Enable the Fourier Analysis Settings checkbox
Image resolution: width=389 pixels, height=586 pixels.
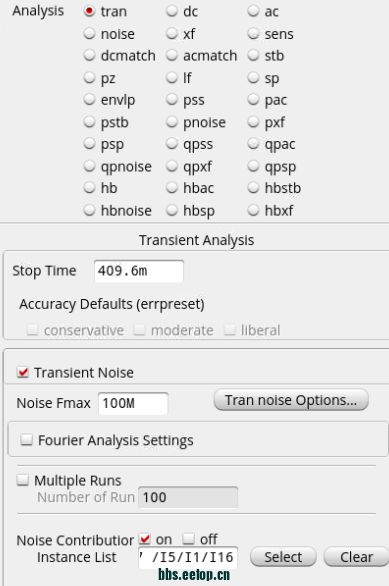coord(27,440)
